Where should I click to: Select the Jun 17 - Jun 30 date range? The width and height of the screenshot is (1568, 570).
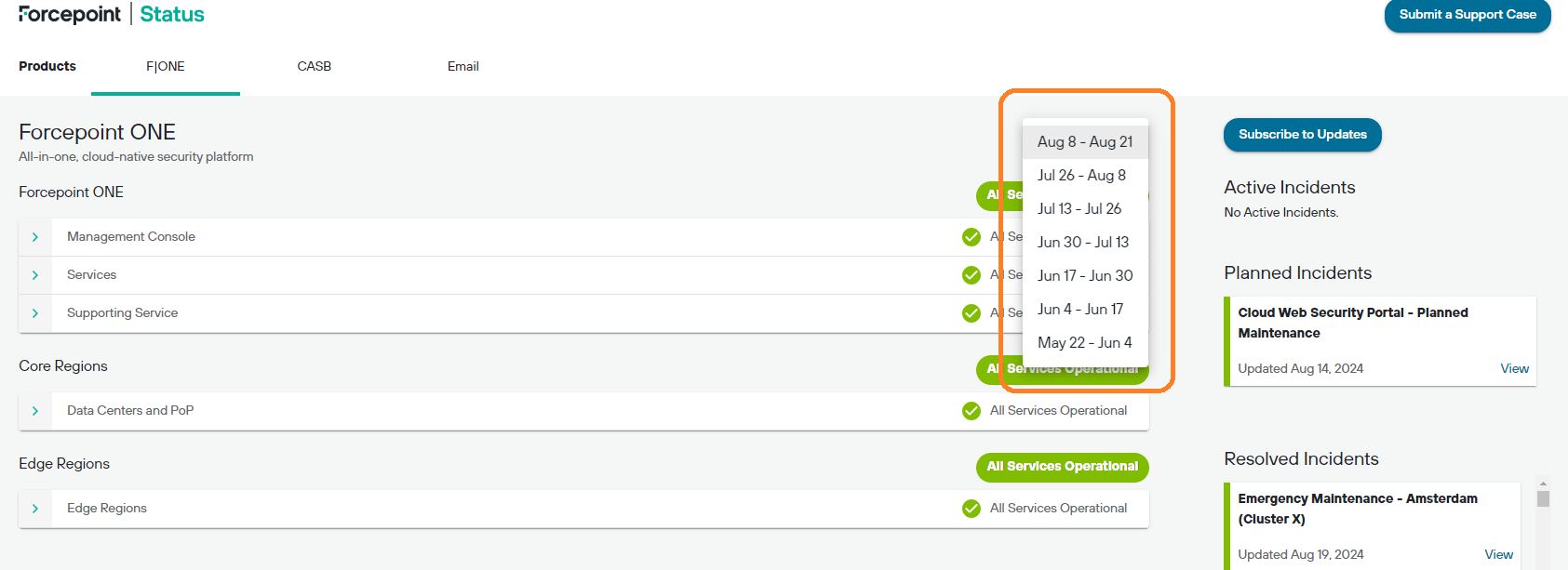[1085, 275]
